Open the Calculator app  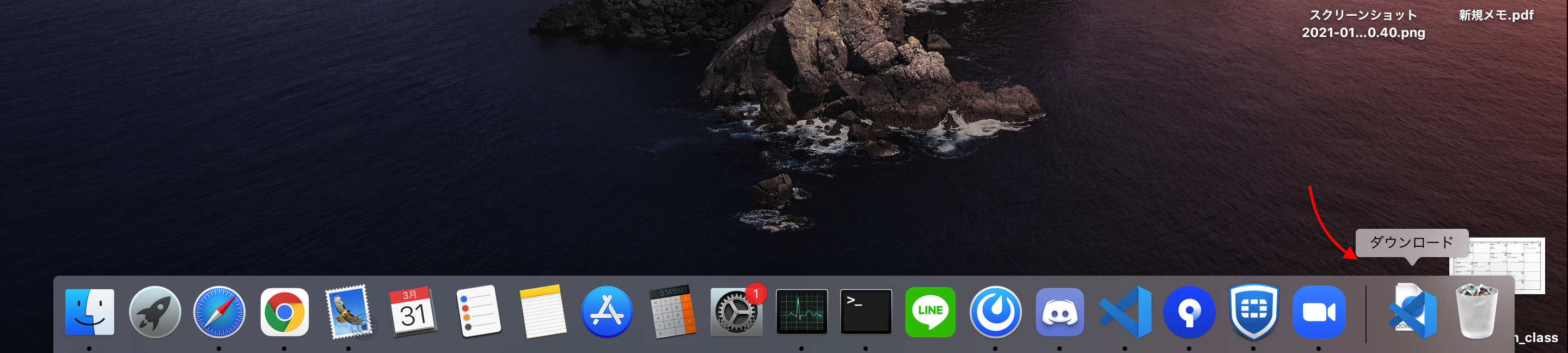click(672, 312)
